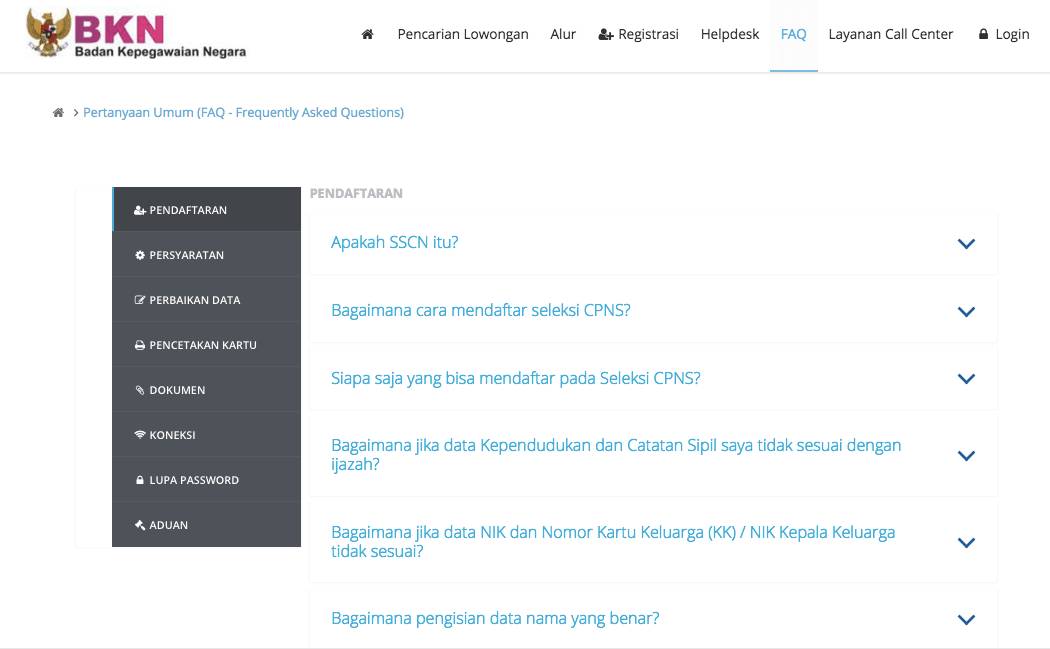Click the wifi icon next to KONEKSI
1050x649 pixels.
tap(139, 435)
